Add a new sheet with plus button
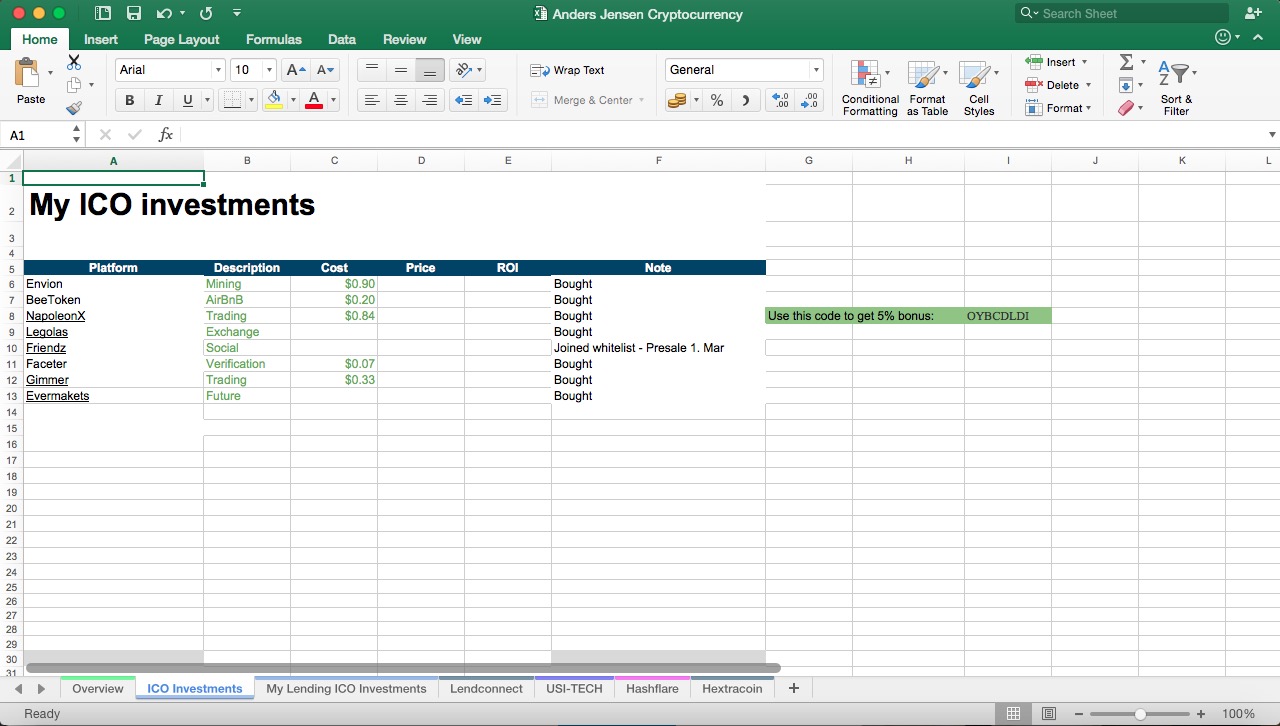This screenshot has height=726, width=1280. (x=794, y=689)
